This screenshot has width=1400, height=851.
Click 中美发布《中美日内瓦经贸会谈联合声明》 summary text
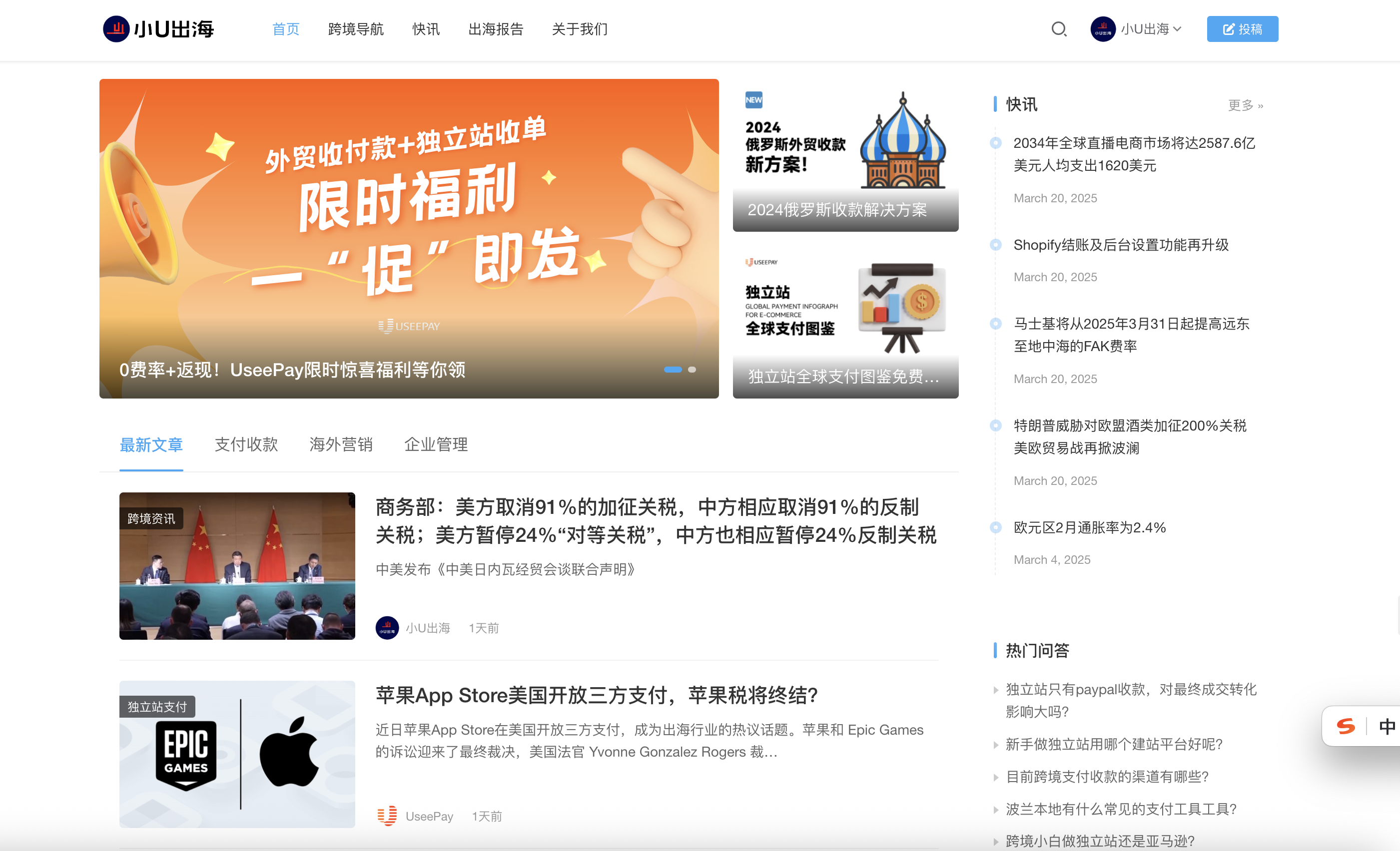pyautogui.click(x=505, y=569)
